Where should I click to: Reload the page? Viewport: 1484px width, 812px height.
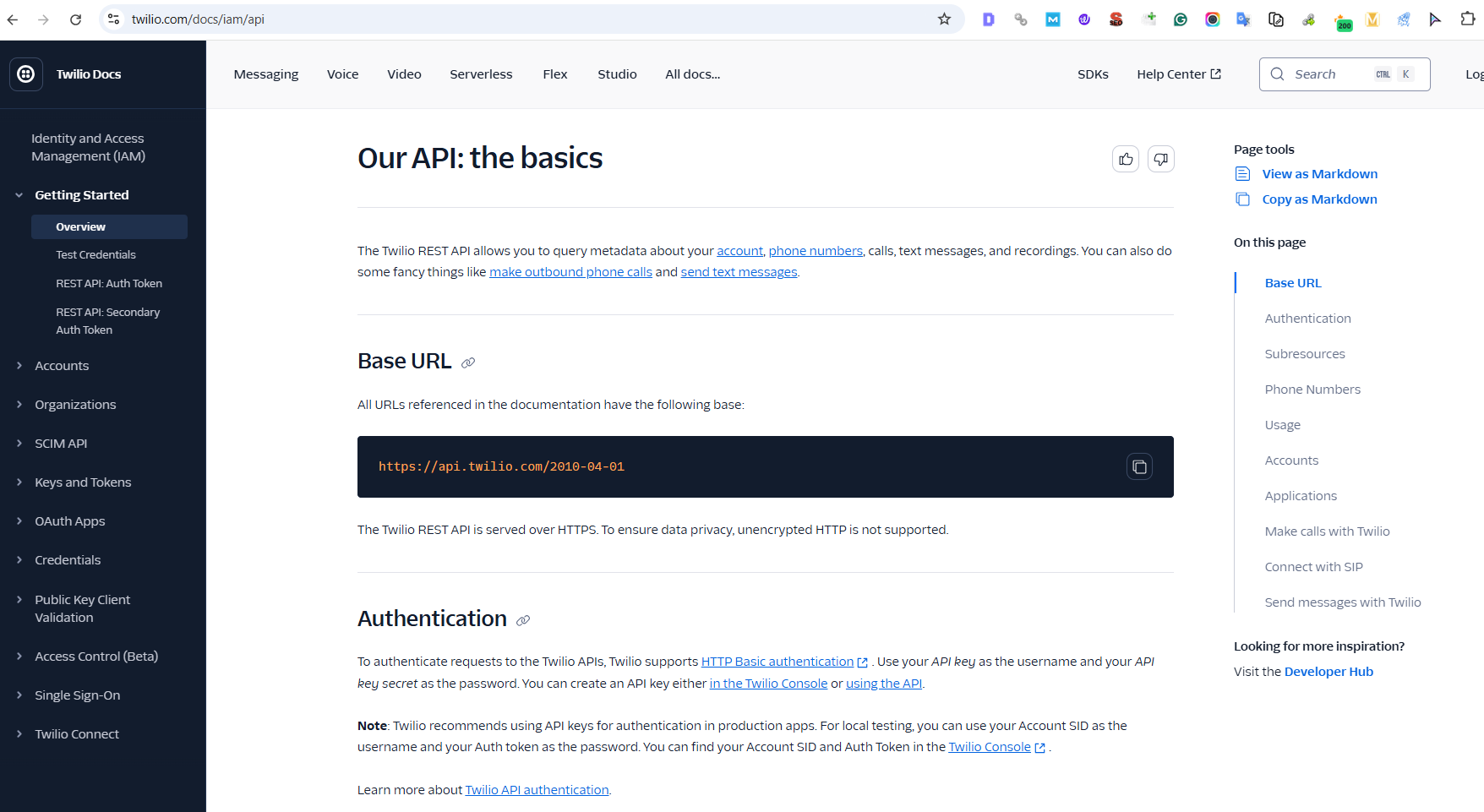[75, 19]
